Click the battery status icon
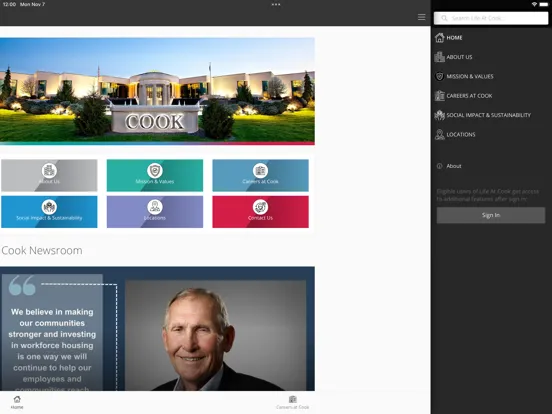 tap(544, 4)
